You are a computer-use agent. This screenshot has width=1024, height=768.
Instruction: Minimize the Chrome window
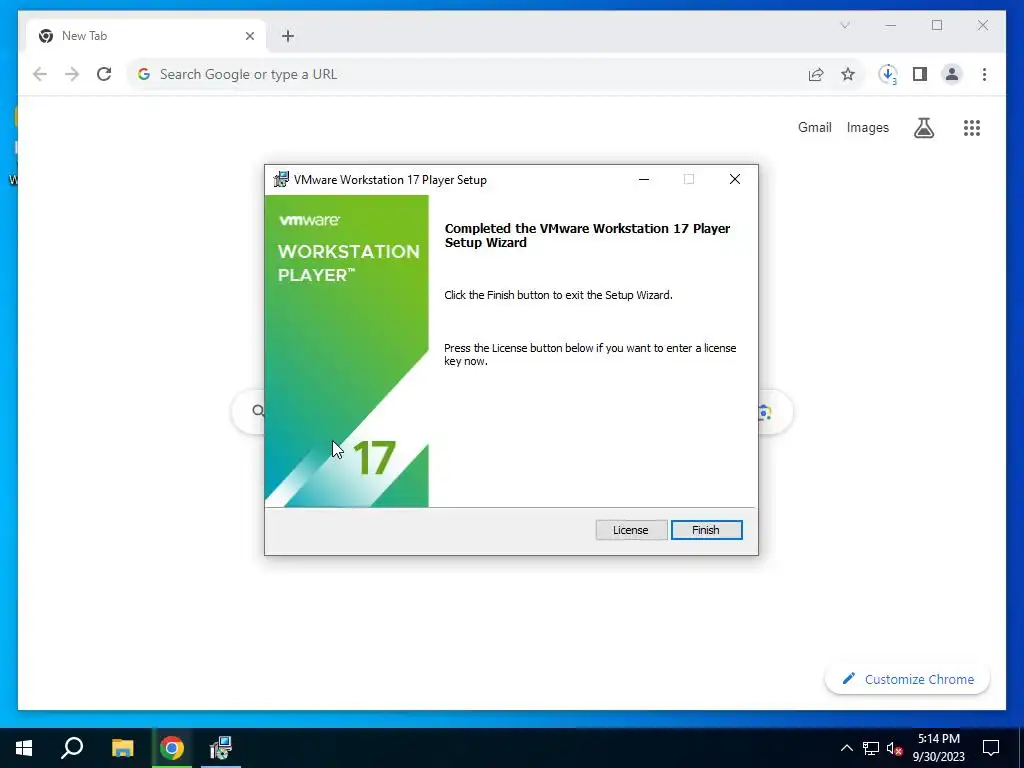[891, 25]
